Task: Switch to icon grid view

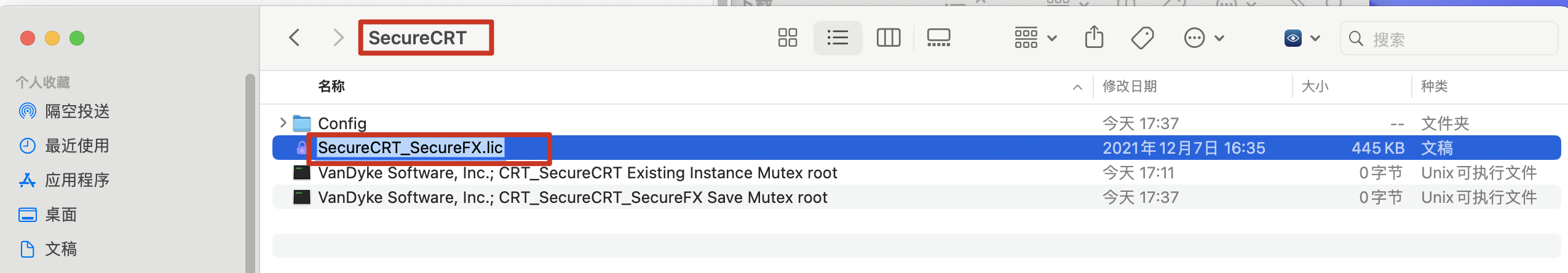Action: [x=787, y=38]
